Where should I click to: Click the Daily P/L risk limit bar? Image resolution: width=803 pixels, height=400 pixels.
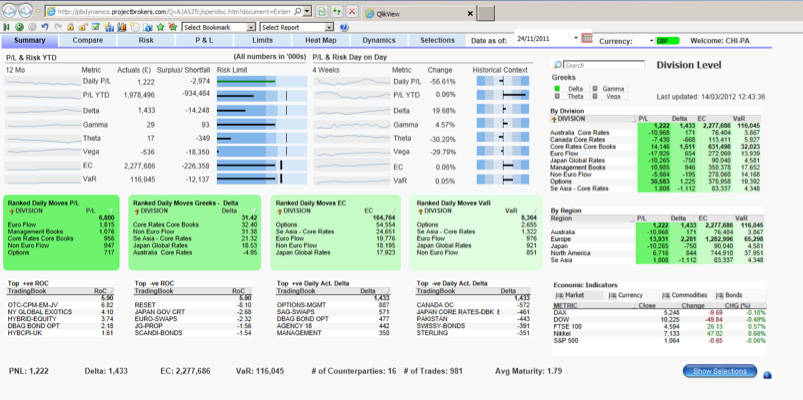[x=262, y=81]
